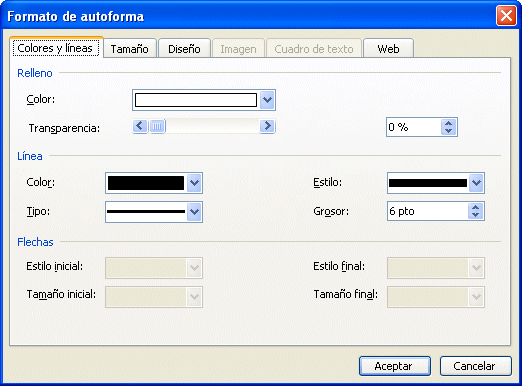This screenshot has height=386, width=522.
Task: Switch to the Tamaño tab
Action: click(x=130, y=49)
